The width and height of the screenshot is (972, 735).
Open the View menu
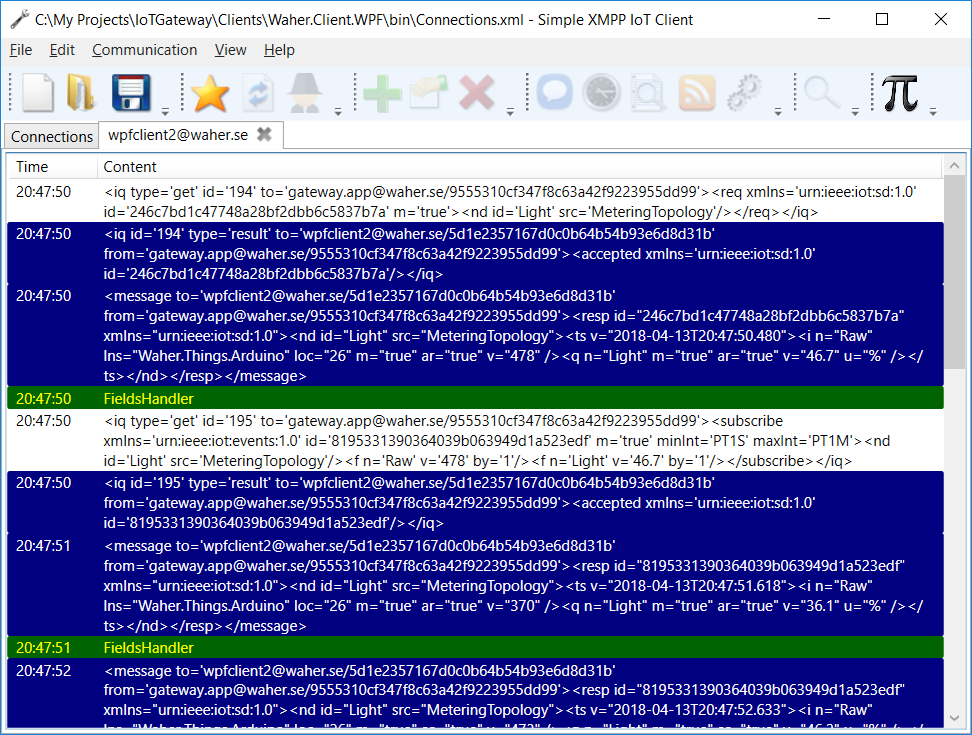coord(230,50)
